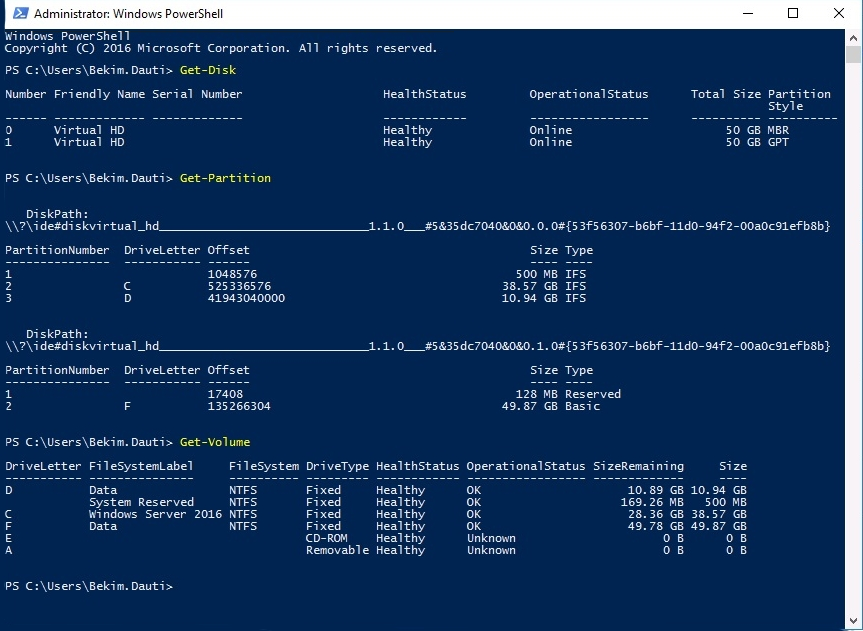This screenshot has height=631, width=863.
Task: Click the Administrator: Windows PowerShell title text
Action: point(129,14)
